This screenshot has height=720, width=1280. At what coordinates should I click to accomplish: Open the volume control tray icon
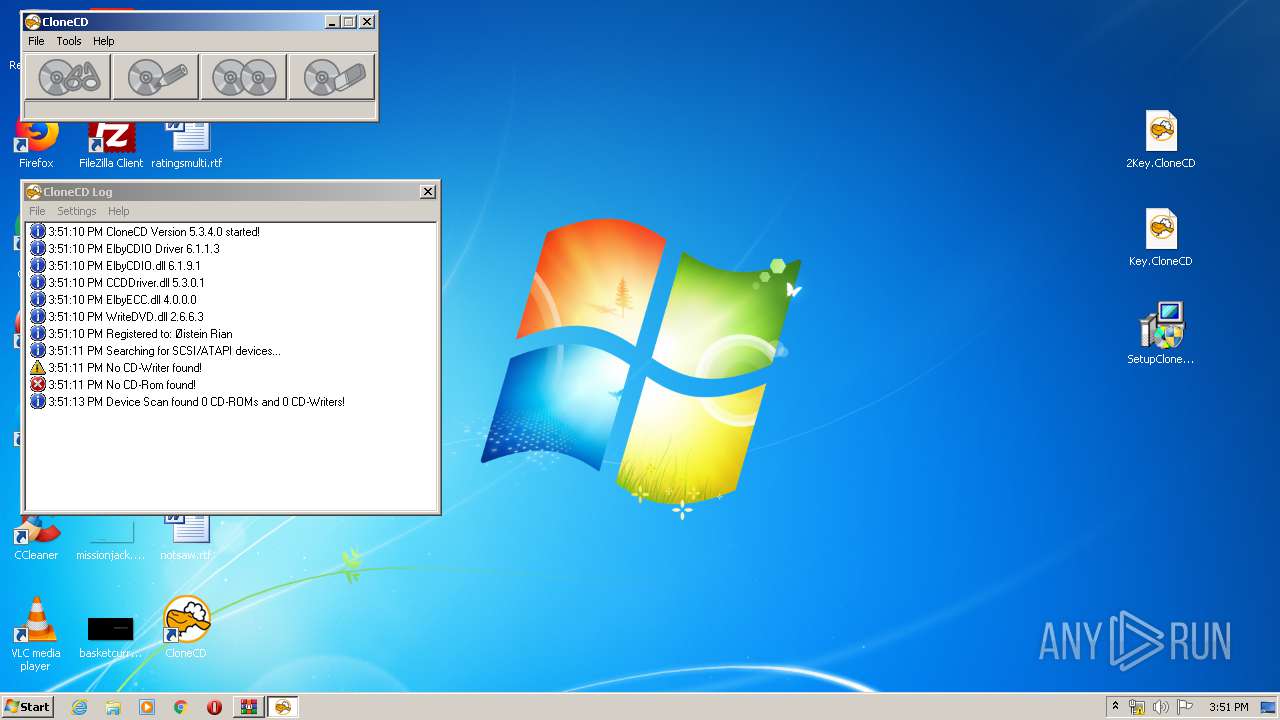tap(1161, 707)
